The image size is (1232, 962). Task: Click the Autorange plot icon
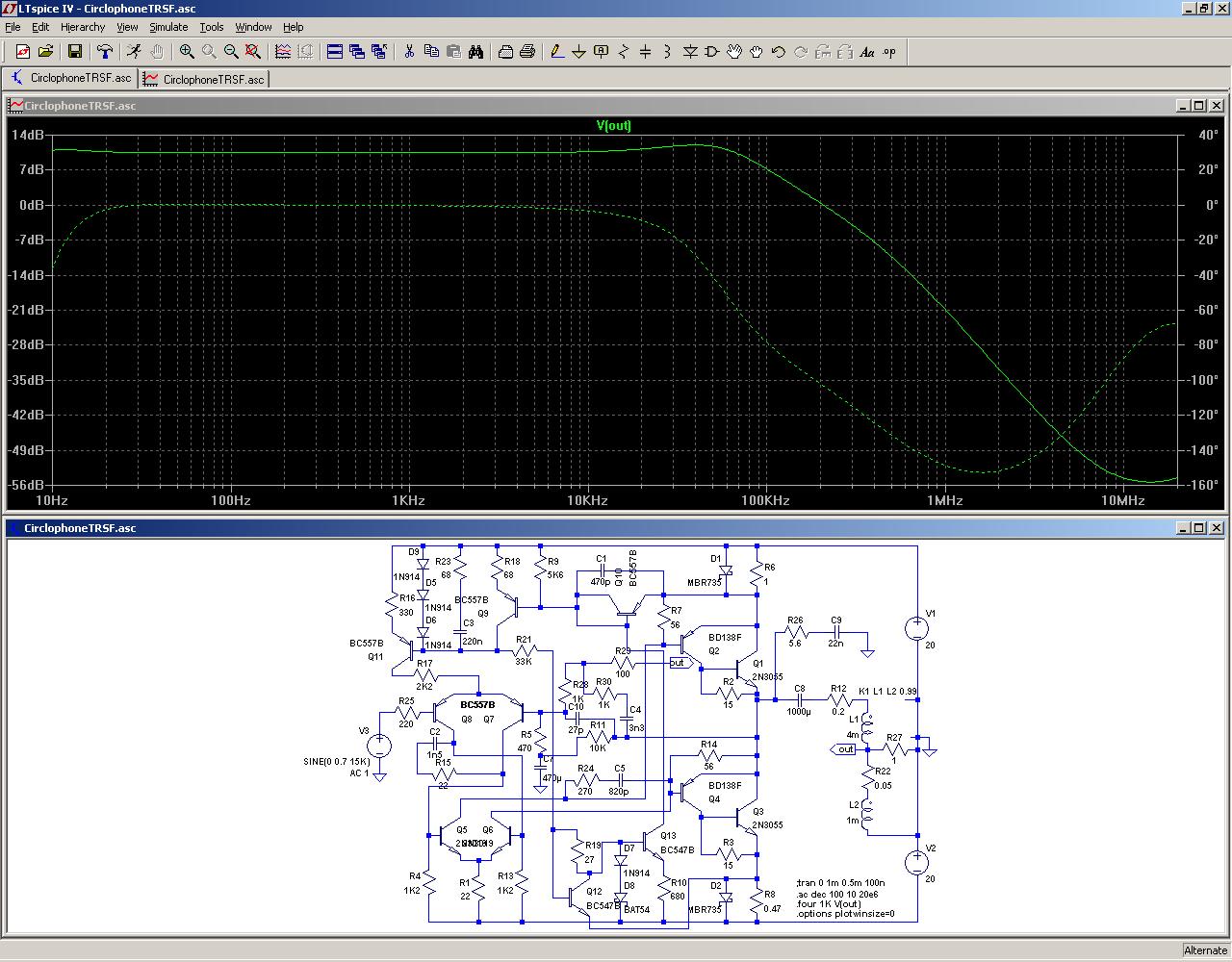(x=283, y=52)
